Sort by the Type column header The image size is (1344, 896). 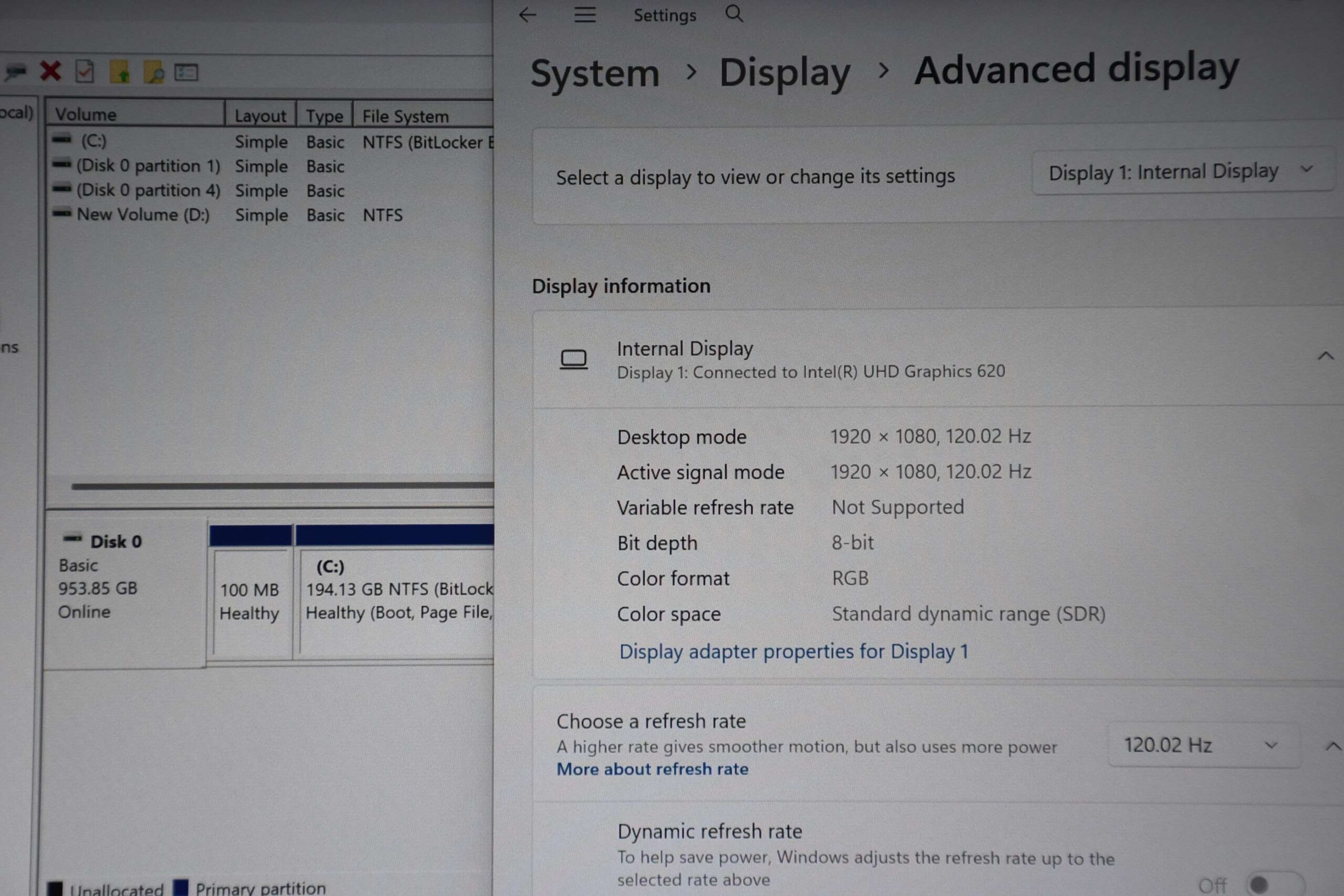(x=324, y=115)
